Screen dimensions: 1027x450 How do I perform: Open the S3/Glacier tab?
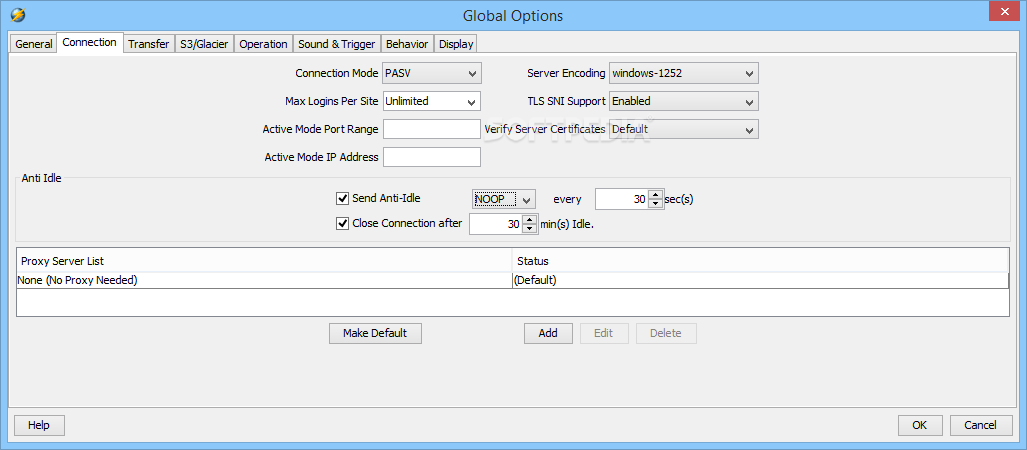205,44
